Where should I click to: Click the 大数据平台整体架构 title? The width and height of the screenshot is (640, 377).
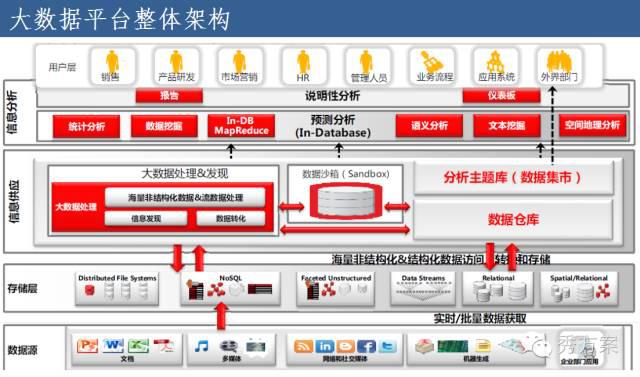click(120, 19)
